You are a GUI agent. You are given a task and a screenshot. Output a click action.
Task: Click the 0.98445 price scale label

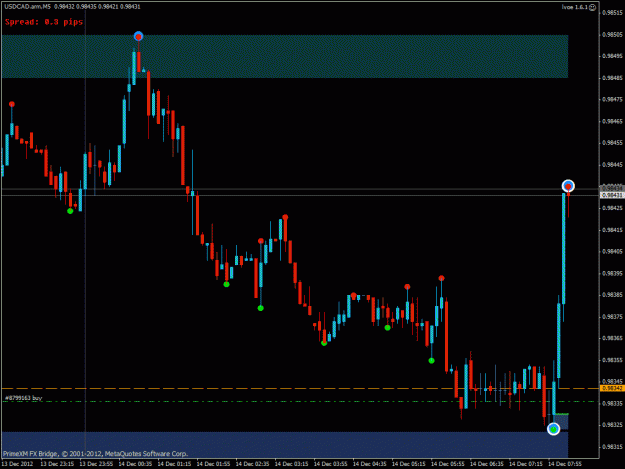[613, 165]
